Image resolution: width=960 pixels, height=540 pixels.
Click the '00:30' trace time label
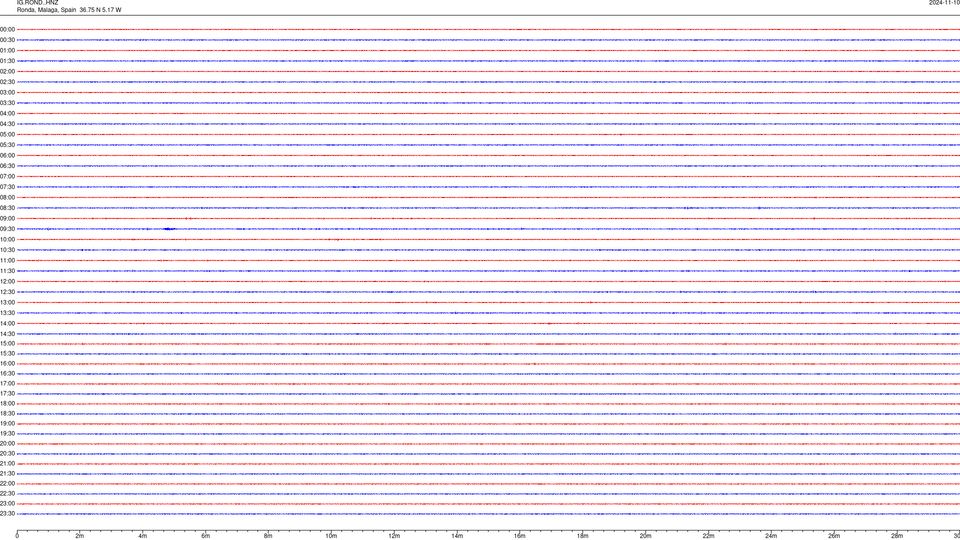click(x=7, y=40)
